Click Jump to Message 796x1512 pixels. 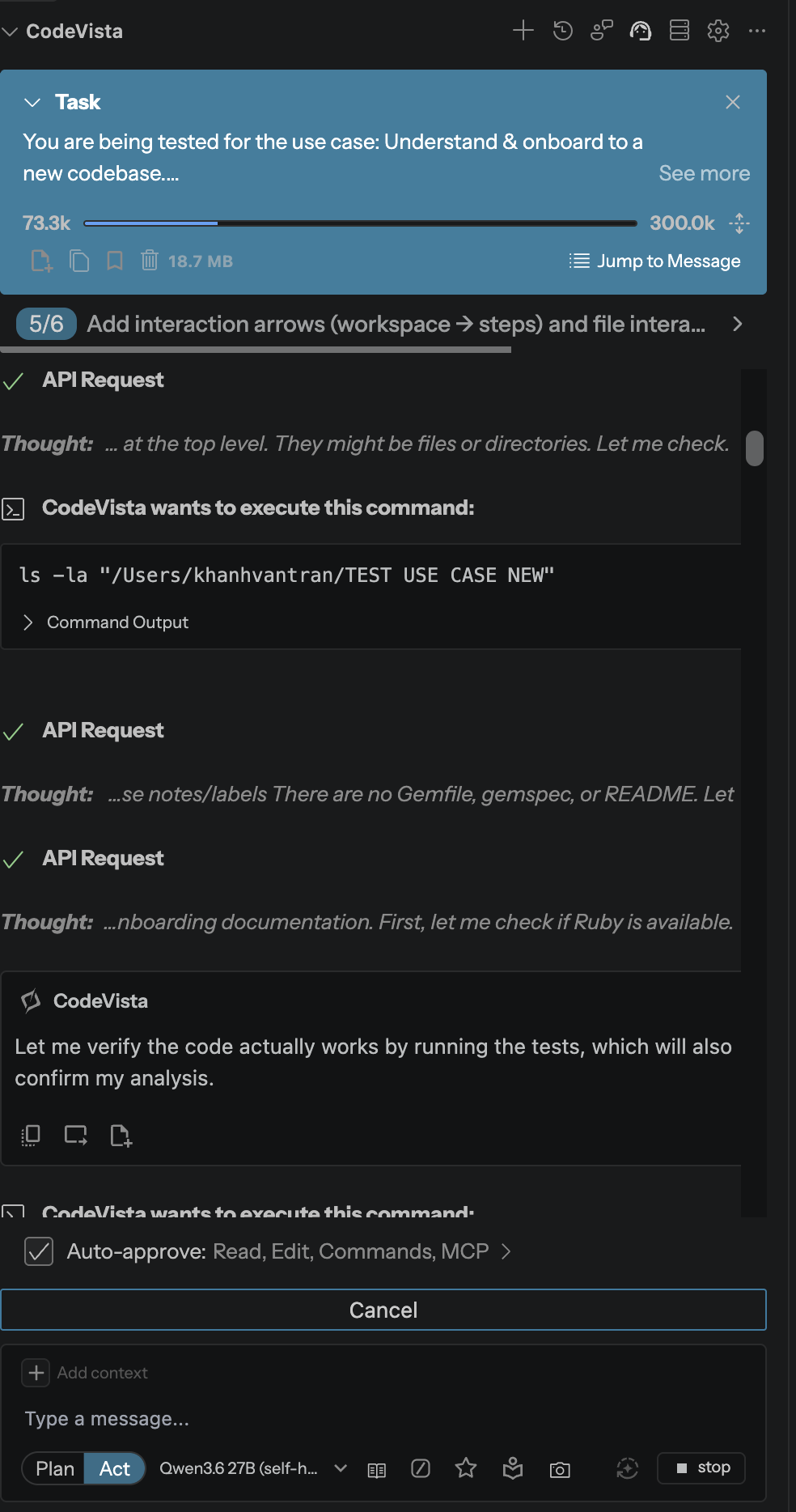(655, 261)
